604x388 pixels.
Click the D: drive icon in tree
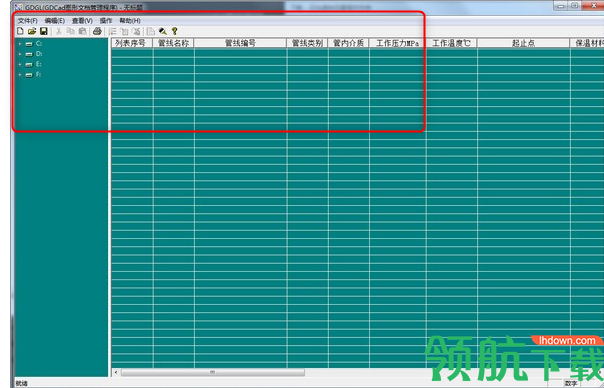29,54
